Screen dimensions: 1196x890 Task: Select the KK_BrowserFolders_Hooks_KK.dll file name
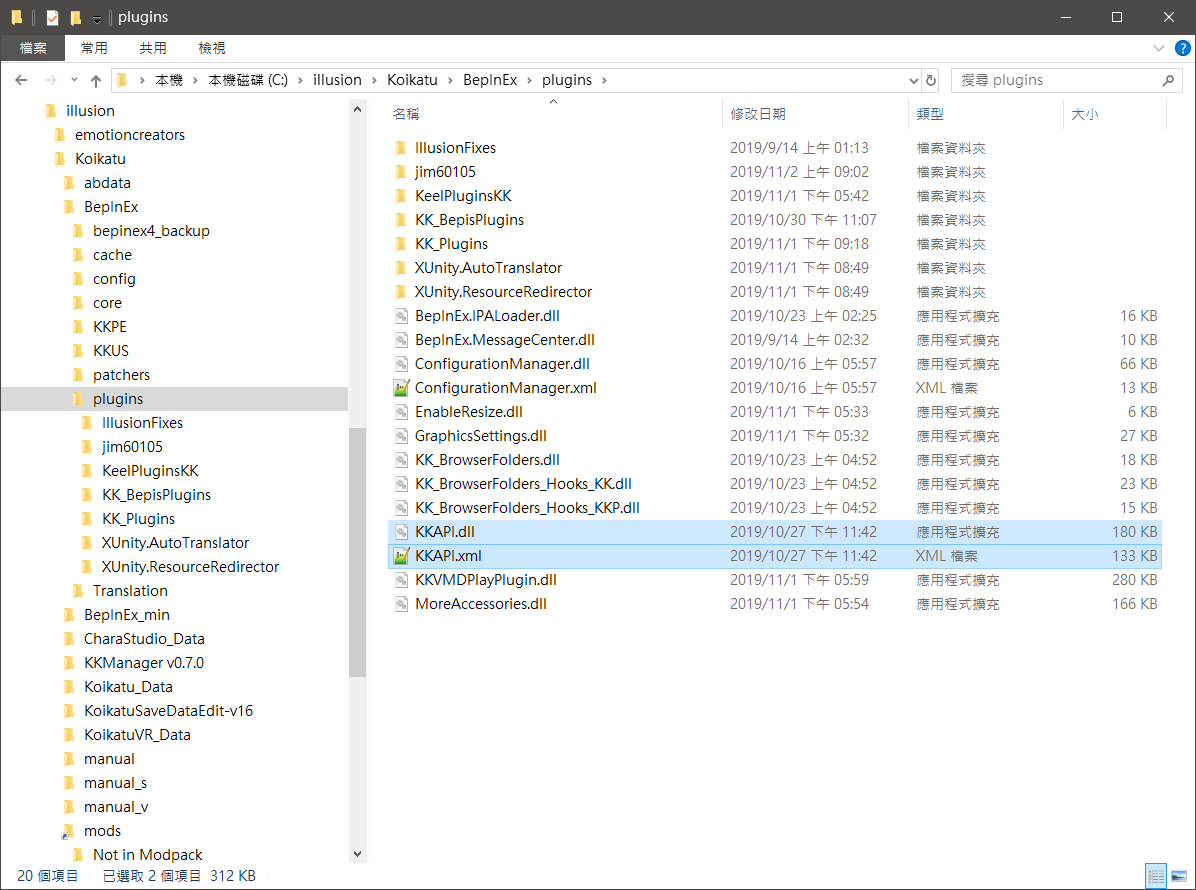(x=523, y=484)
